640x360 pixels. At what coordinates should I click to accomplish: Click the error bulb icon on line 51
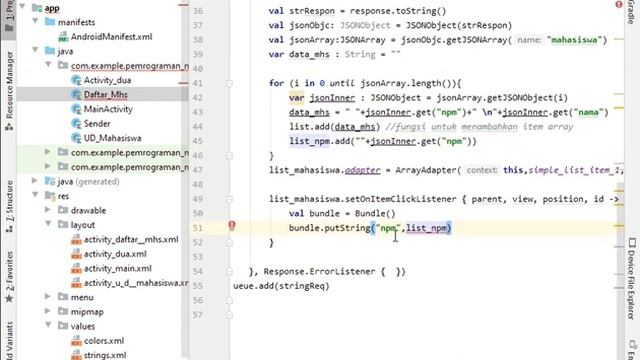[x=231, y=225]
